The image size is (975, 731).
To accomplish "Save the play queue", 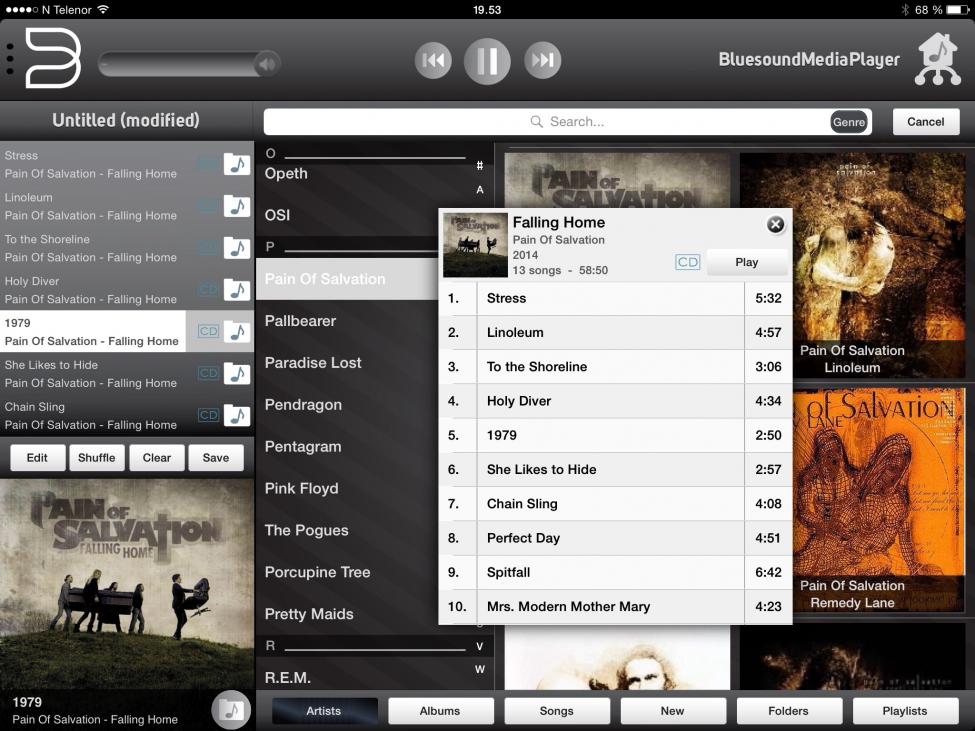I will [x=216, y=457].
